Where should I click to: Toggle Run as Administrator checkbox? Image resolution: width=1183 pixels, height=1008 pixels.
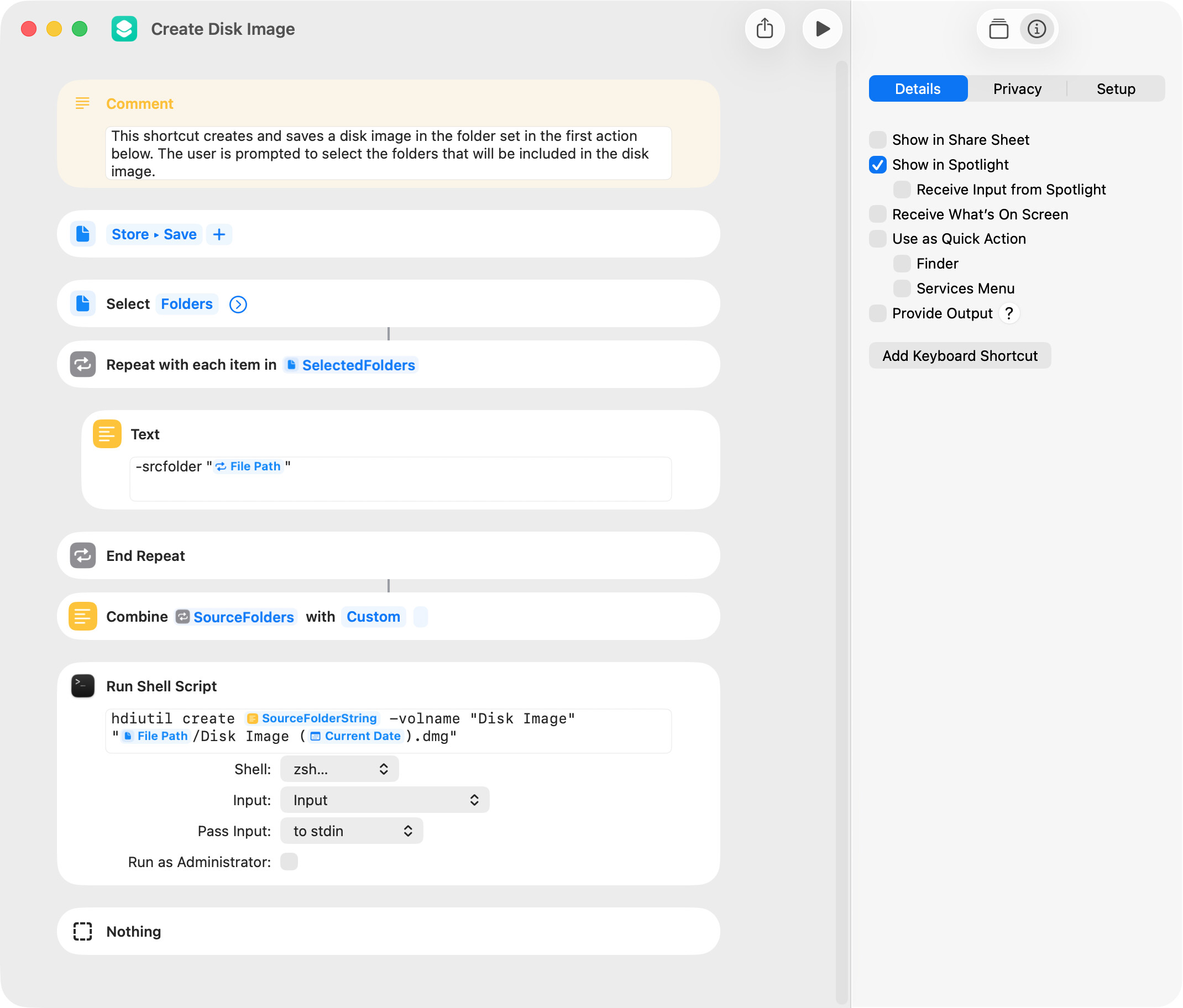(289, 862)
